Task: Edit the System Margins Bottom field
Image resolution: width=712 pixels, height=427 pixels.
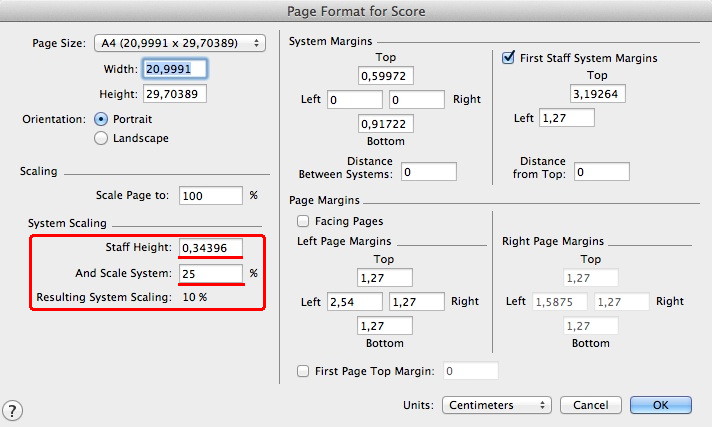Action: pyautogui.click(x=385, y=124)
